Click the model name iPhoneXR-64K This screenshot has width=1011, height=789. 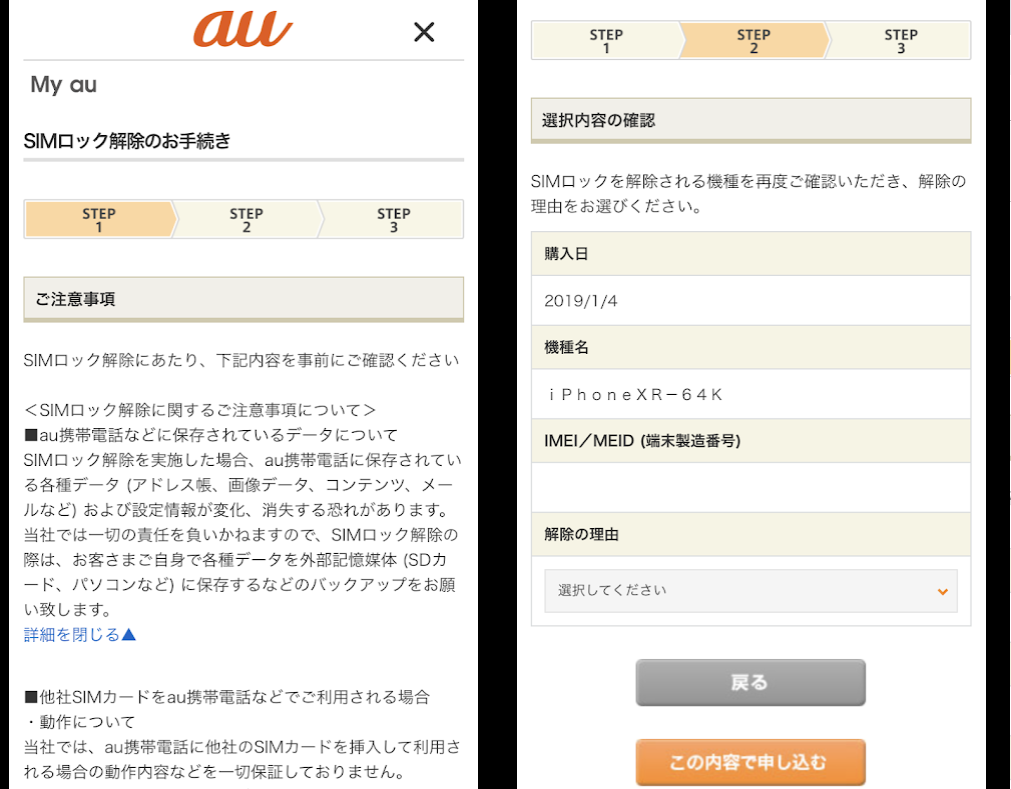pyautogui.click(x=635, y=394)
